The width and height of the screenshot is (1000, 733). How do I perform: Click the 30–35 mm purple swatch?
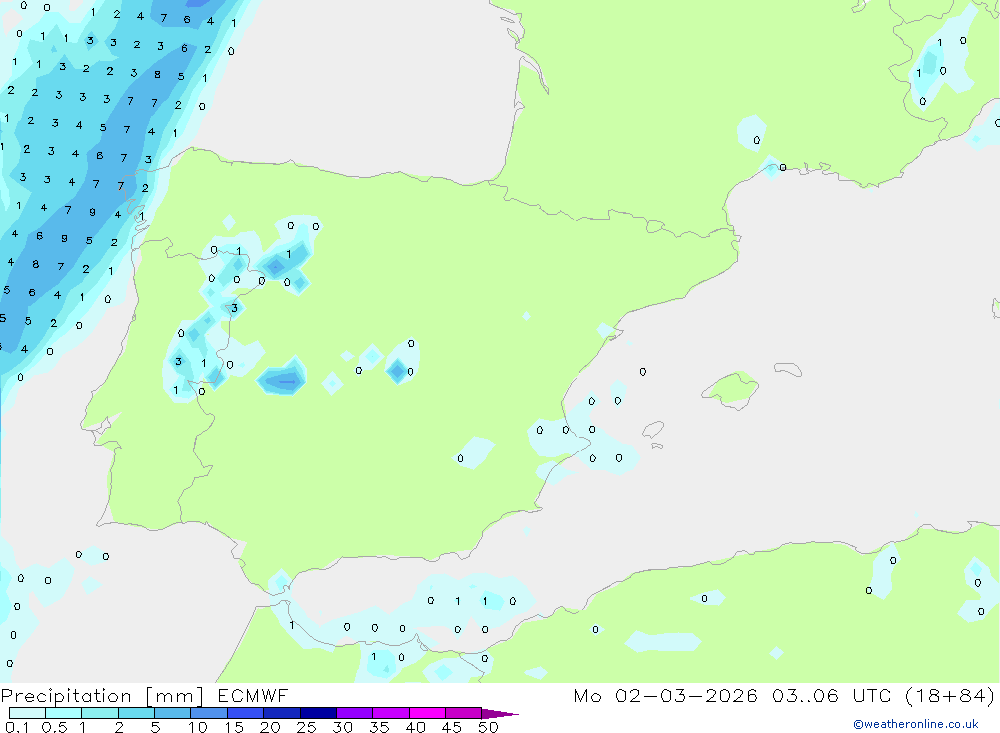tap(355, 713)
